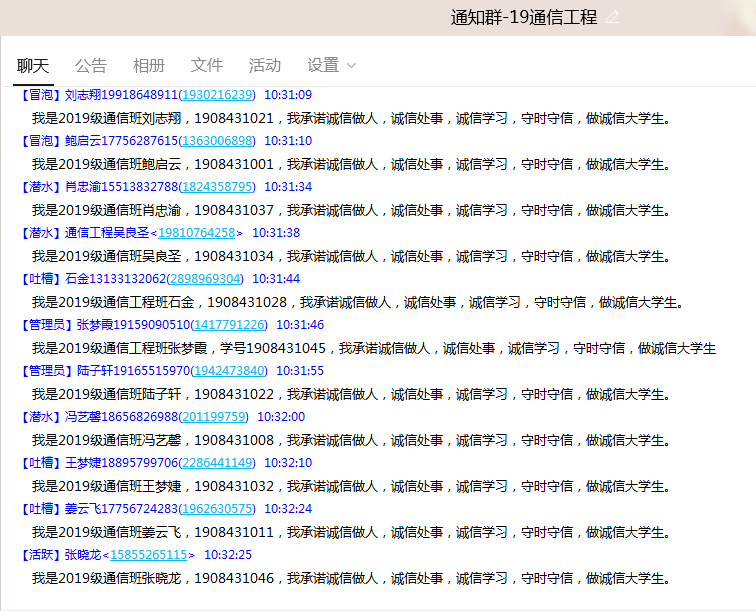Image resolution: width=756 pixels, height=611 pixels.
Task: Open the 相册 tab
Action: point(149,65)
